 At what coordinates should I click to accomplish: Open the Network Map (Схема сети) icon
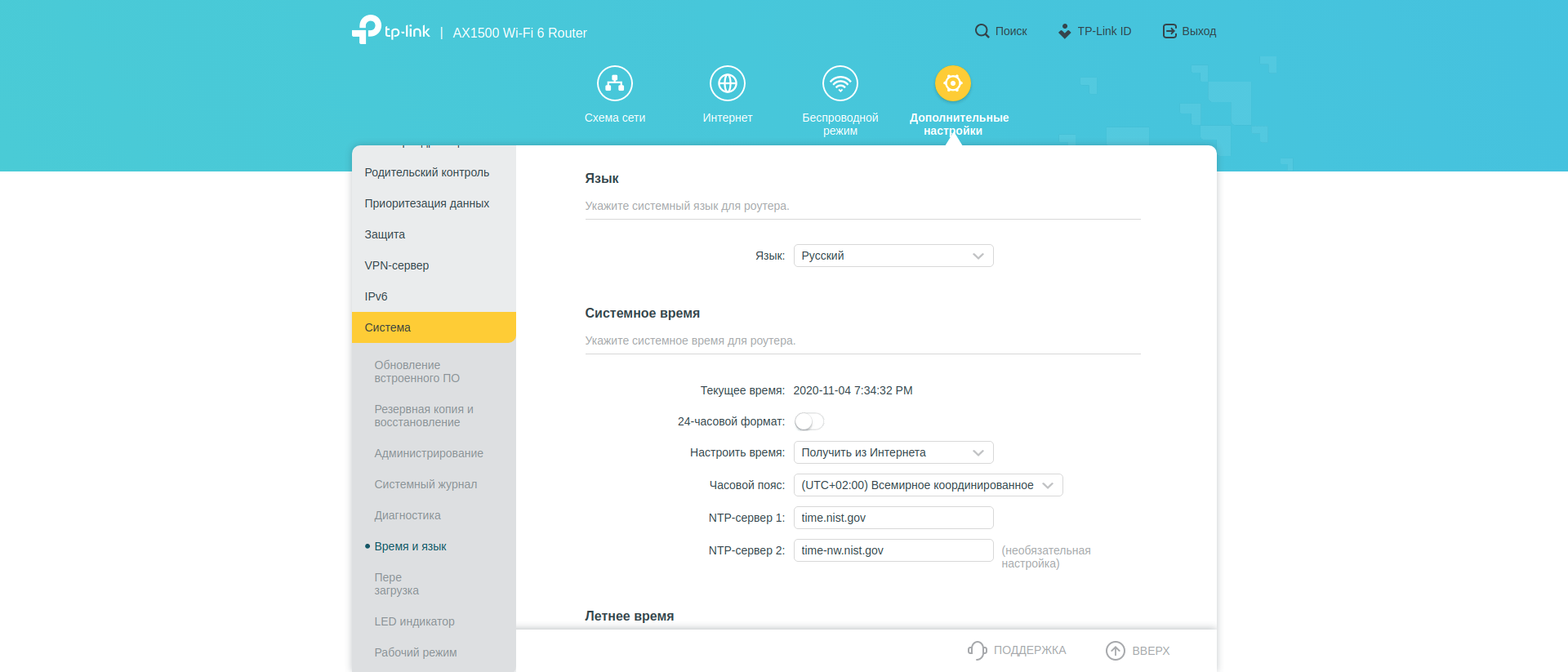(x=614, y=83)
